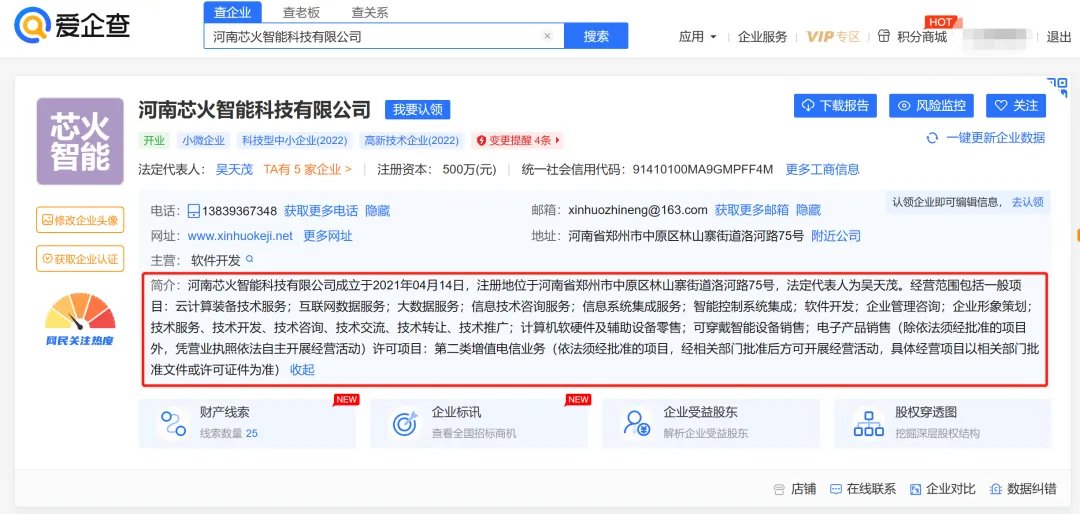1080x514 pixels.
Task: Click the 高新技术企业(2022) tag
Action: click(x=412, y=141)
